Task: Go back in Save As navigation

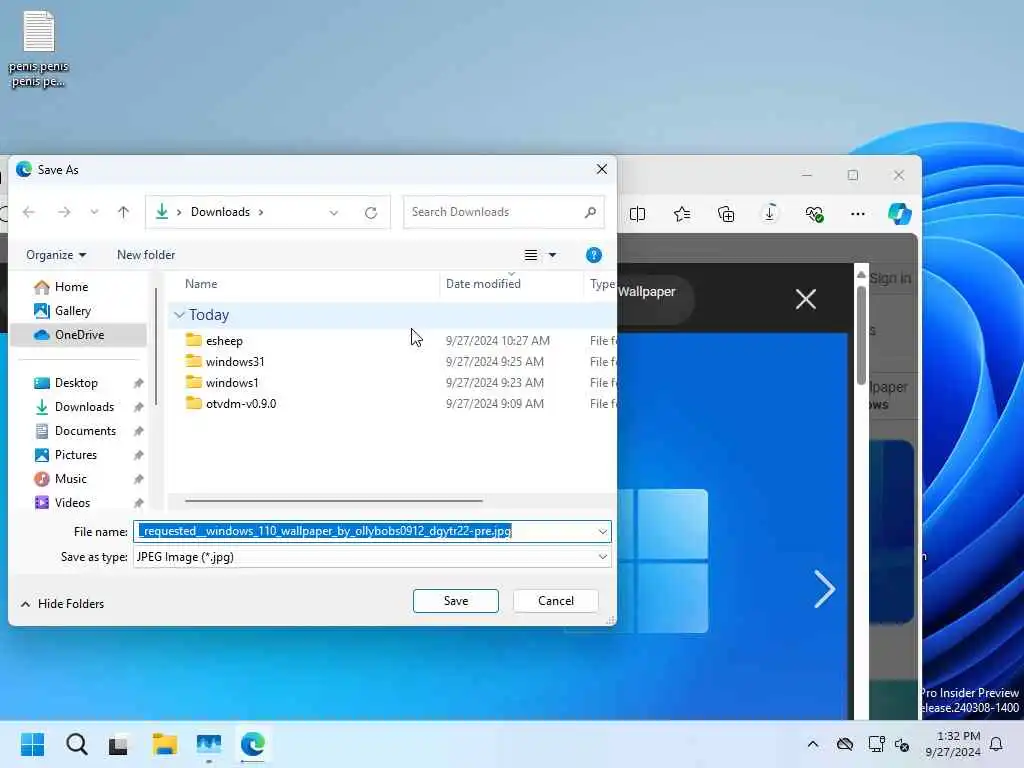Action: 29,212
